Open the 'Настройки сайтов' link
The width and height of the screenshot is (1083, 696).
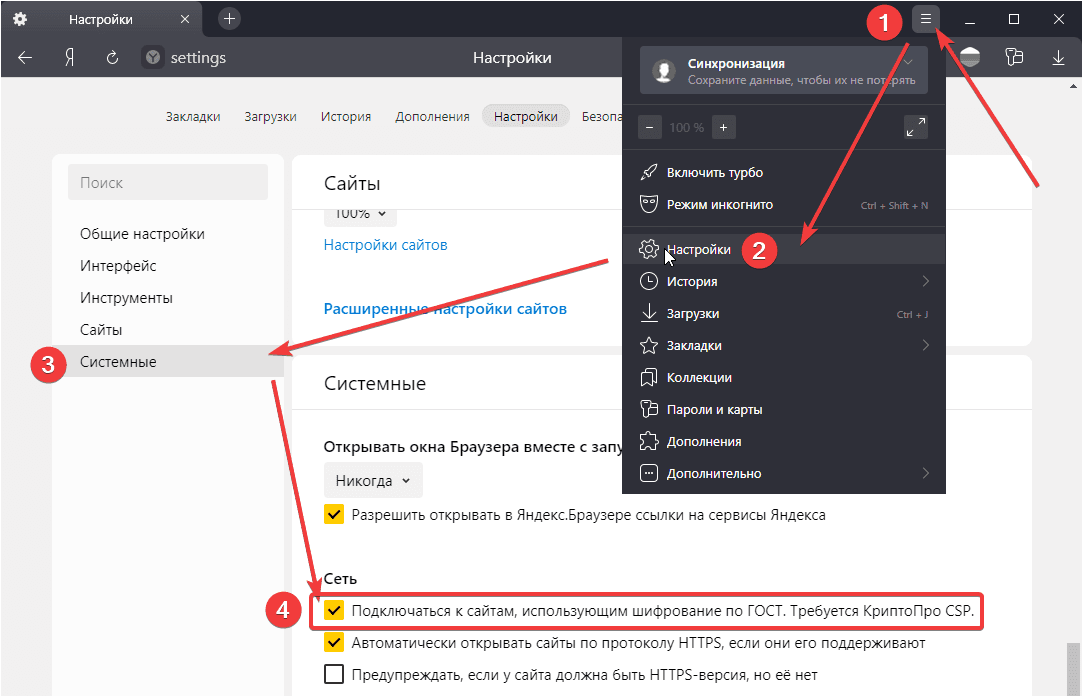[x=385, y=244]
